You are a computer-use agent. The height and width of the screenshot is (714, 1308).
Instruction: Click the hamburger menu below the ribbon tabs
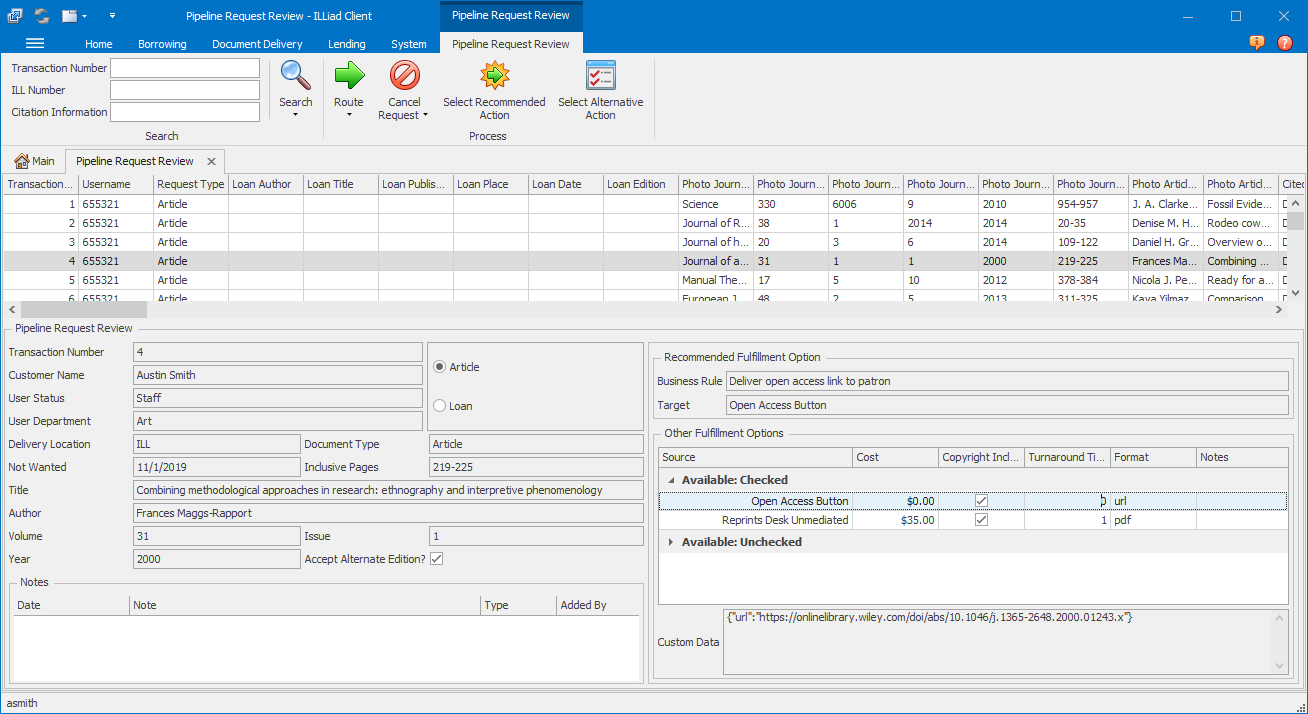click(x=33, y=43)
